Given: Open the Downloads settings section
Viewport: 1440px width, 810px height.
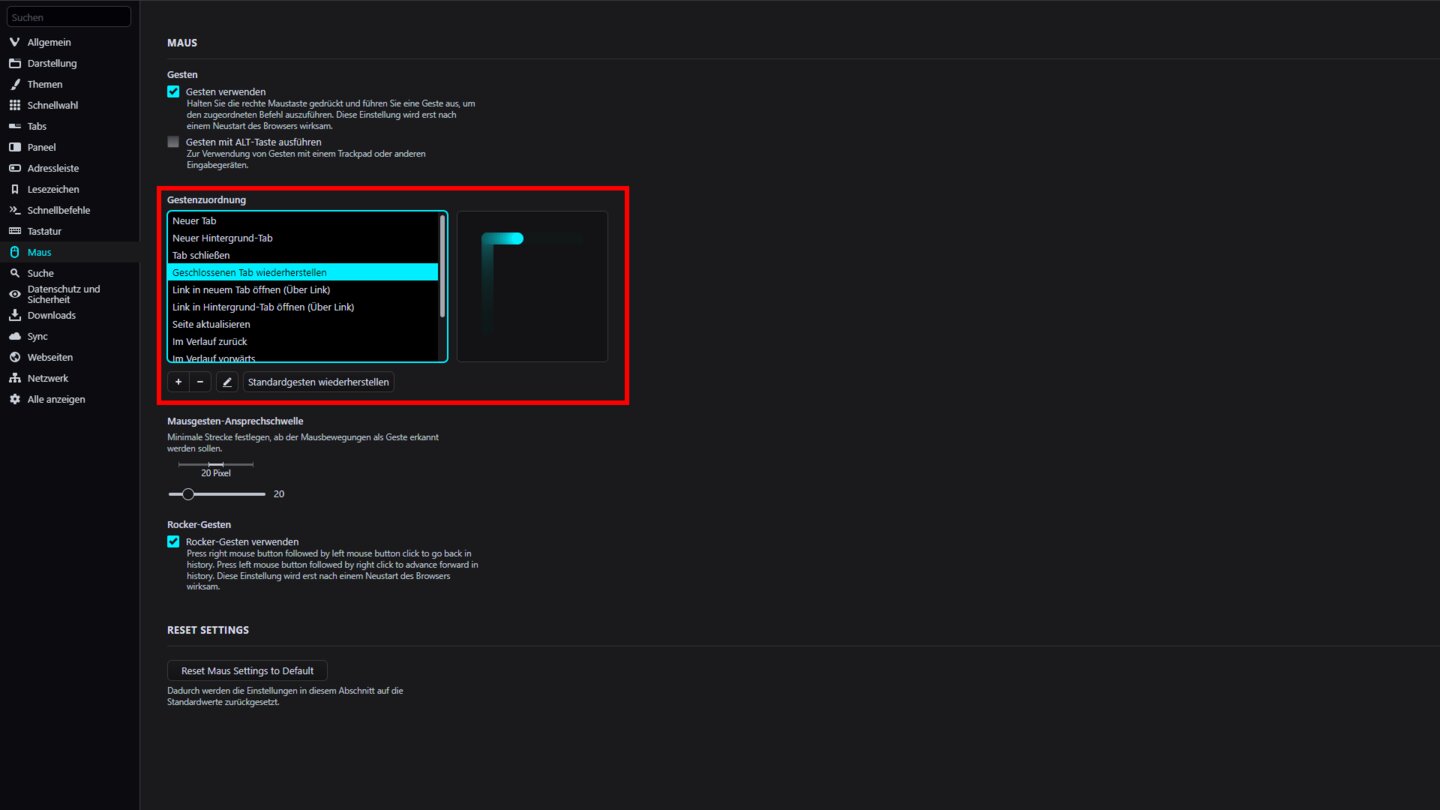Looking at the screenshot, I should 51,315.
